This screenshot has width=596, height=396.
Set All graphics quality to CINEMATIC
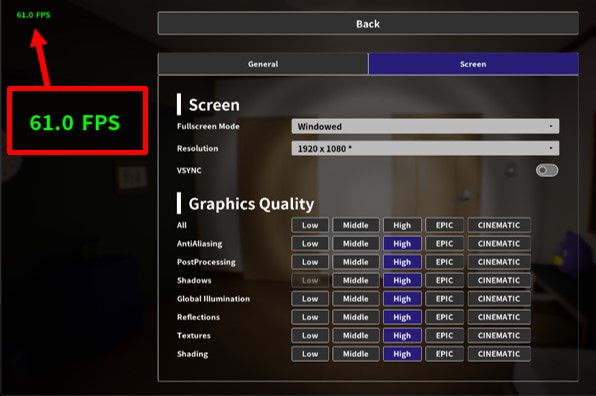(499, 225)
